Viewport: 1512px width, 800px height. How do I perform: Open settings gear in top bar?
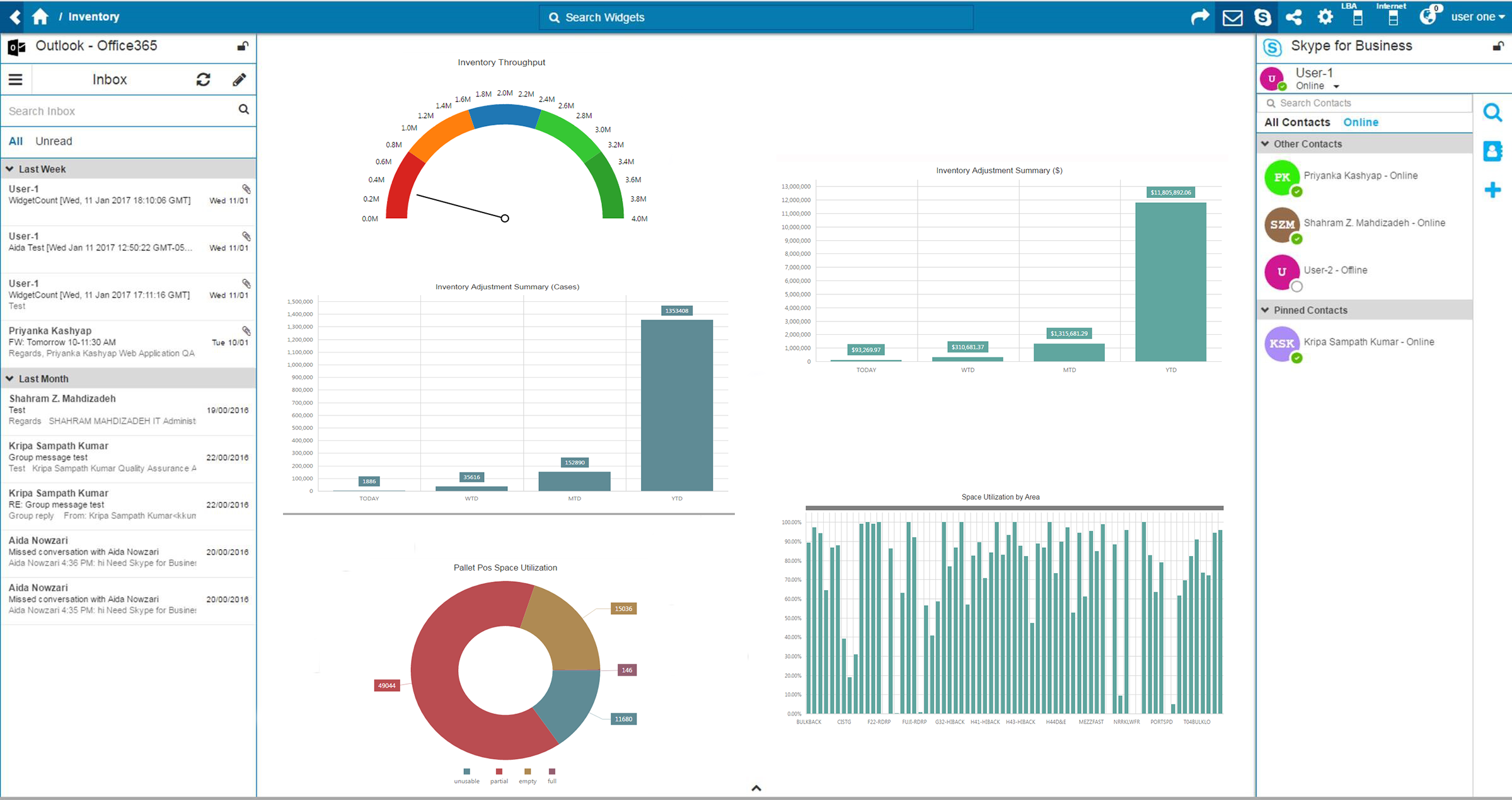tap(1325, 17)
